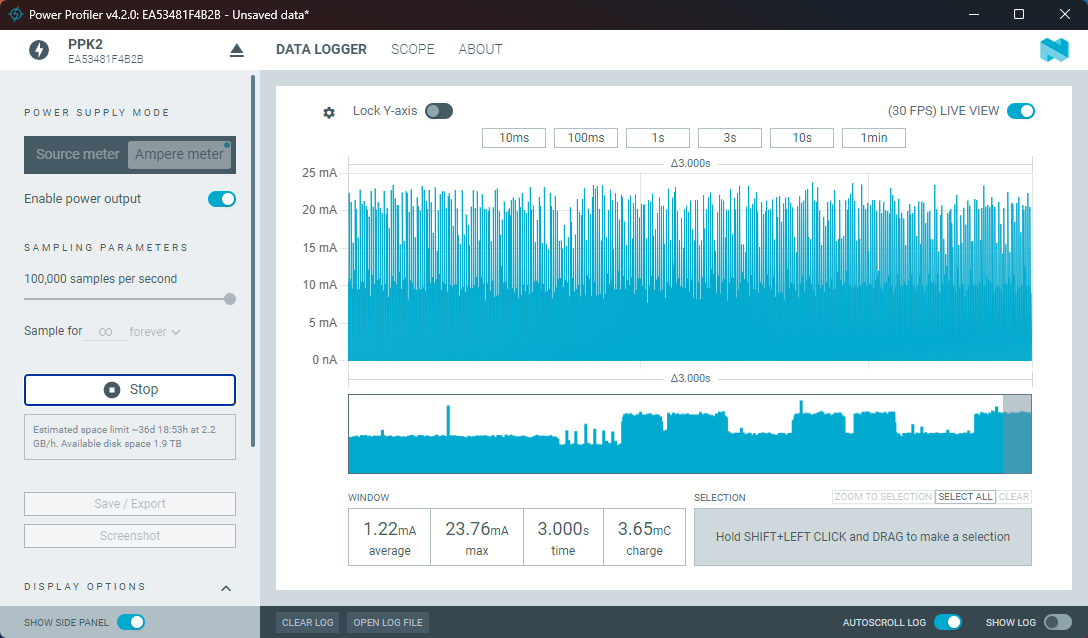Switch to the Scope tab
1088x638 pixels.
(x=412, y=49)
